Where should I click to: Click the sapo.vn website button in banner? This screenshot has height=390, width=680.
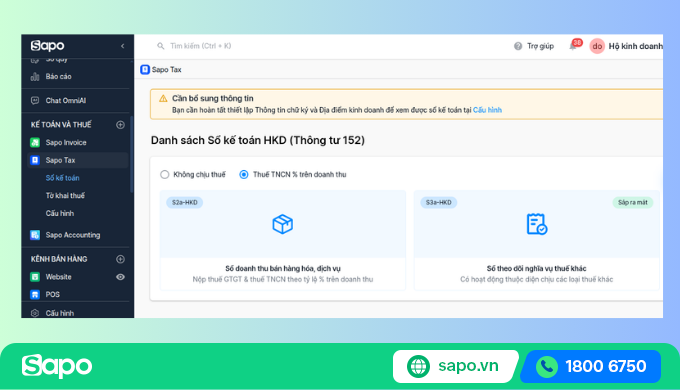coord(455,366)
